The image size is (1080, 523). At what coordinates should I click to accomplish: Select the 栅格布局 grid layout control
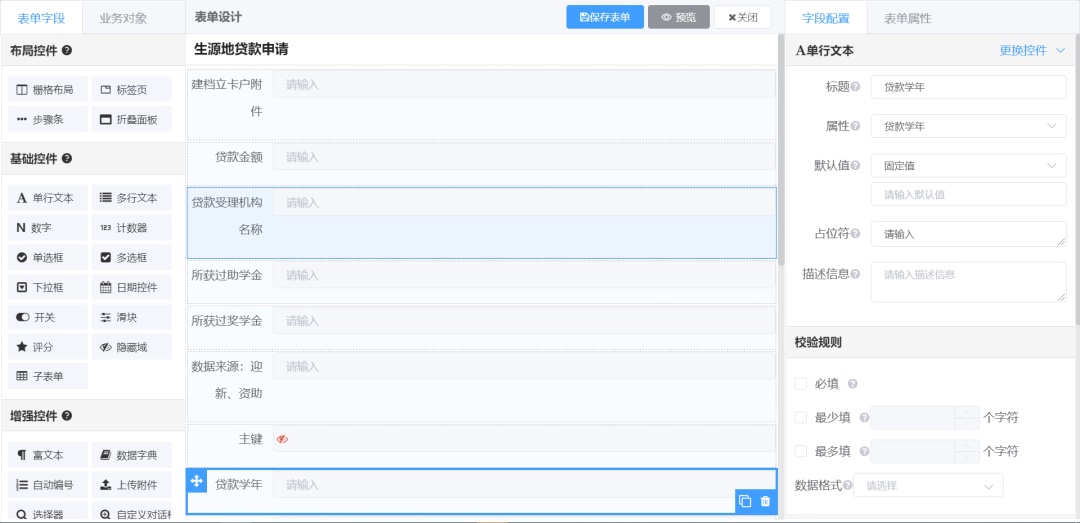pyautogui.click(x=47, y=89)
